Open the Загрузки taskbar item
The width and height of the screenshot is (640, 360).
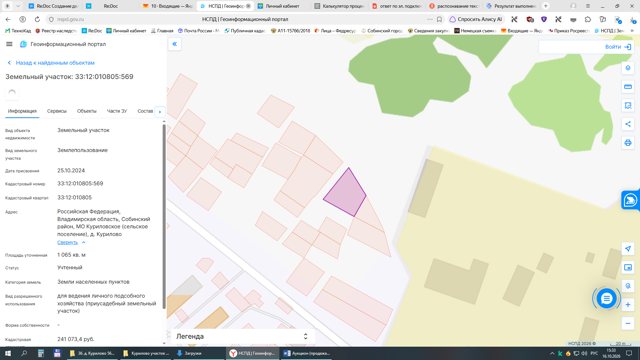click(189, 353)
